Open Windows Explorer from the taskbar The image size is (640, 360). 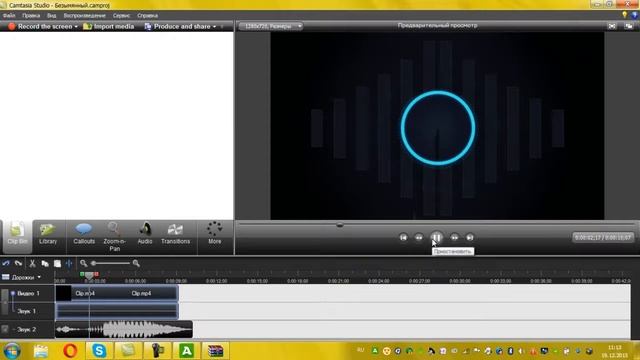41,351
